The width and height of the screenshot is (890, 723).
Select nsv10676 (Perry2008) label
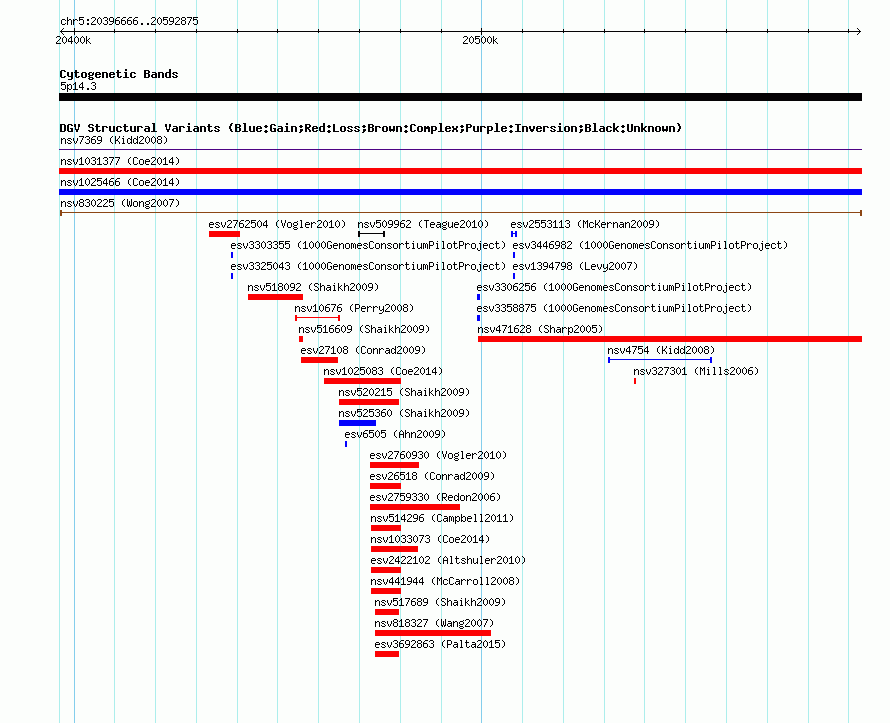pos(354,308)
